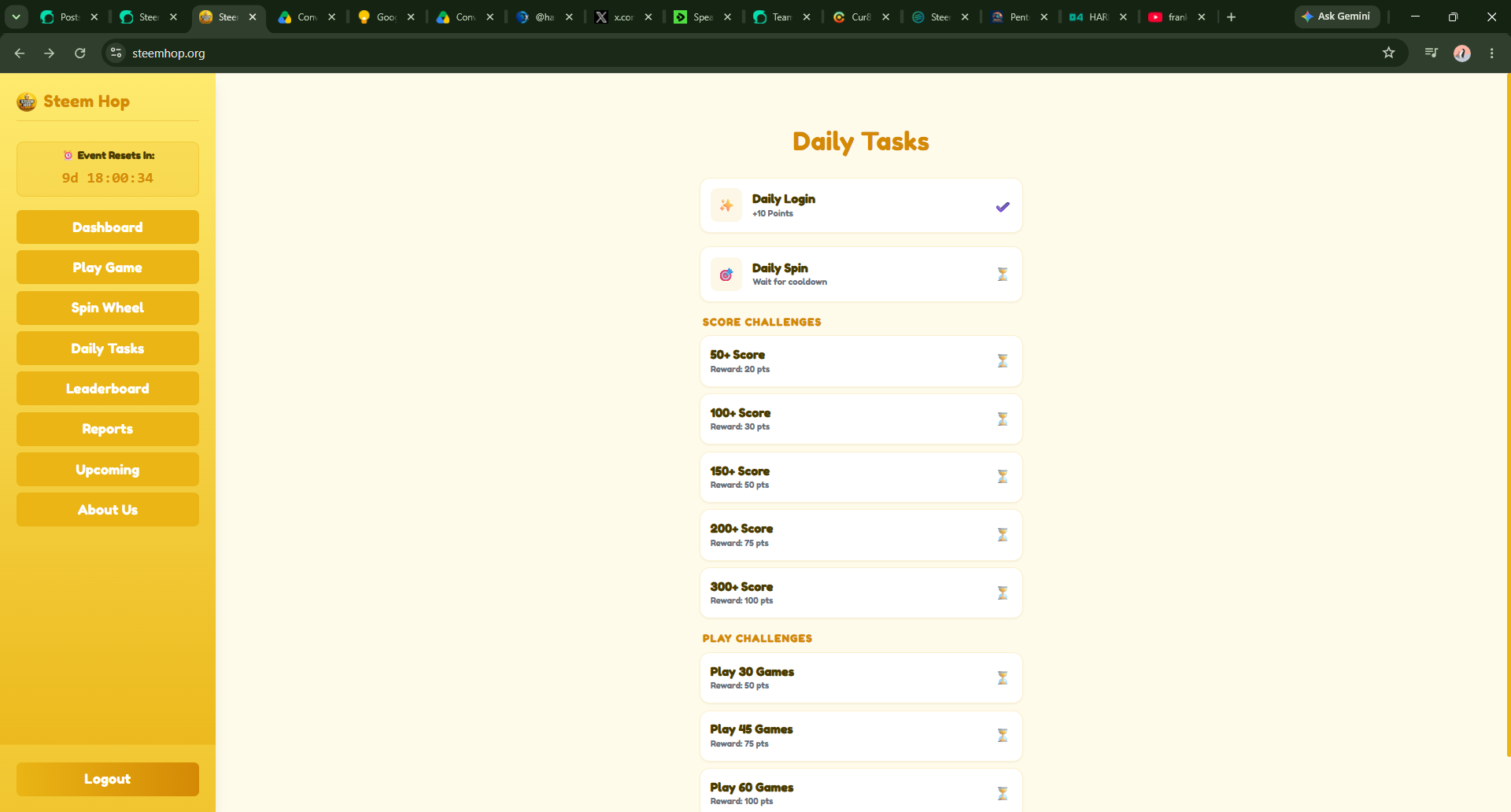The height and width of the screenshot is (812, 1511).
Task: Click the Steem Hop logo icon
Action: [27, 101]
